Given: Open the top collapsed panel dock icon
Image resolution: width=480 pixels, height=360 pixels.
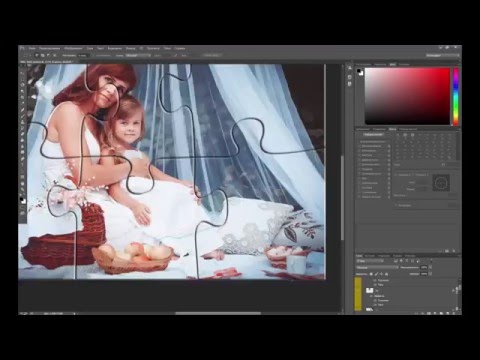Looking at the screenshot, I should [x=349, y=68].
